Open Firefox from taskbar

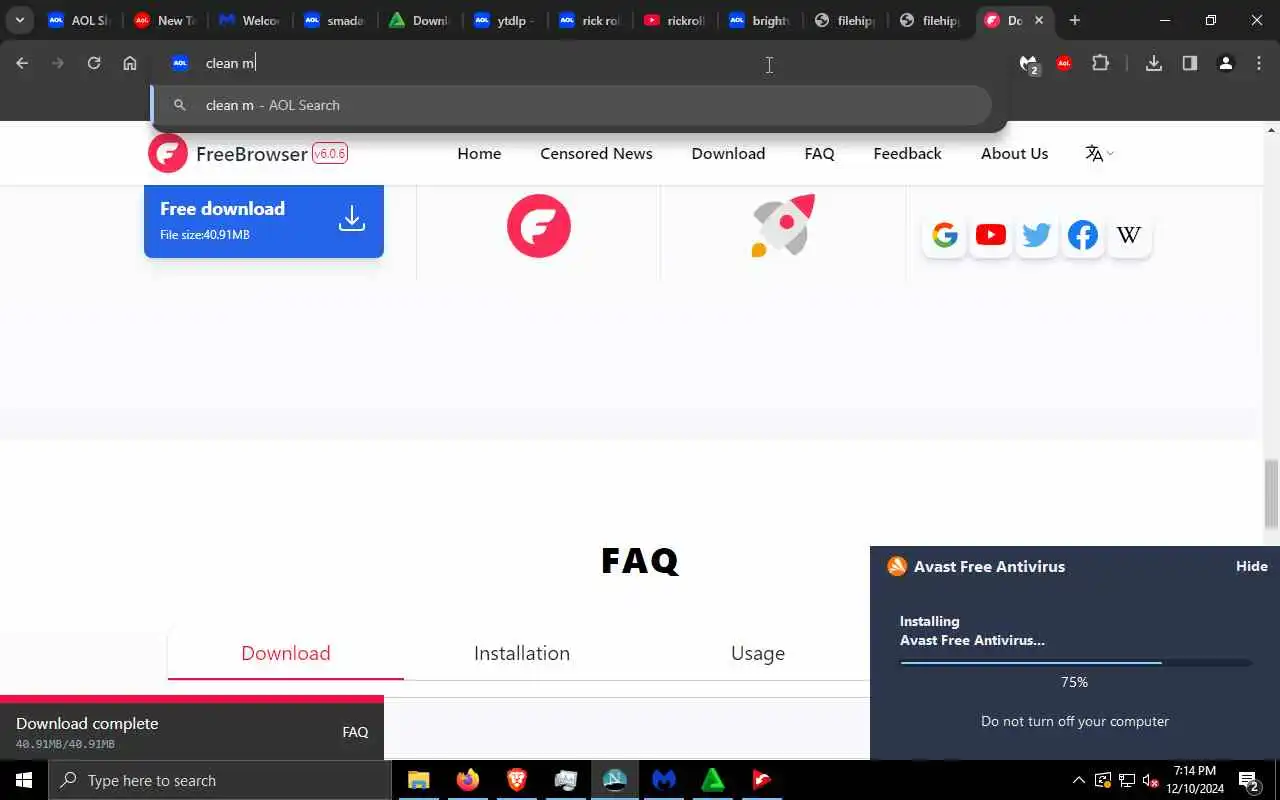point(468,780)
